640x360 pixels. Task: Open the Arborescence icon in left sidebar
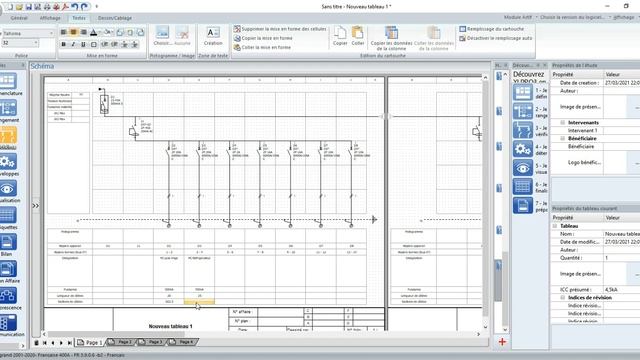point(8,296)
